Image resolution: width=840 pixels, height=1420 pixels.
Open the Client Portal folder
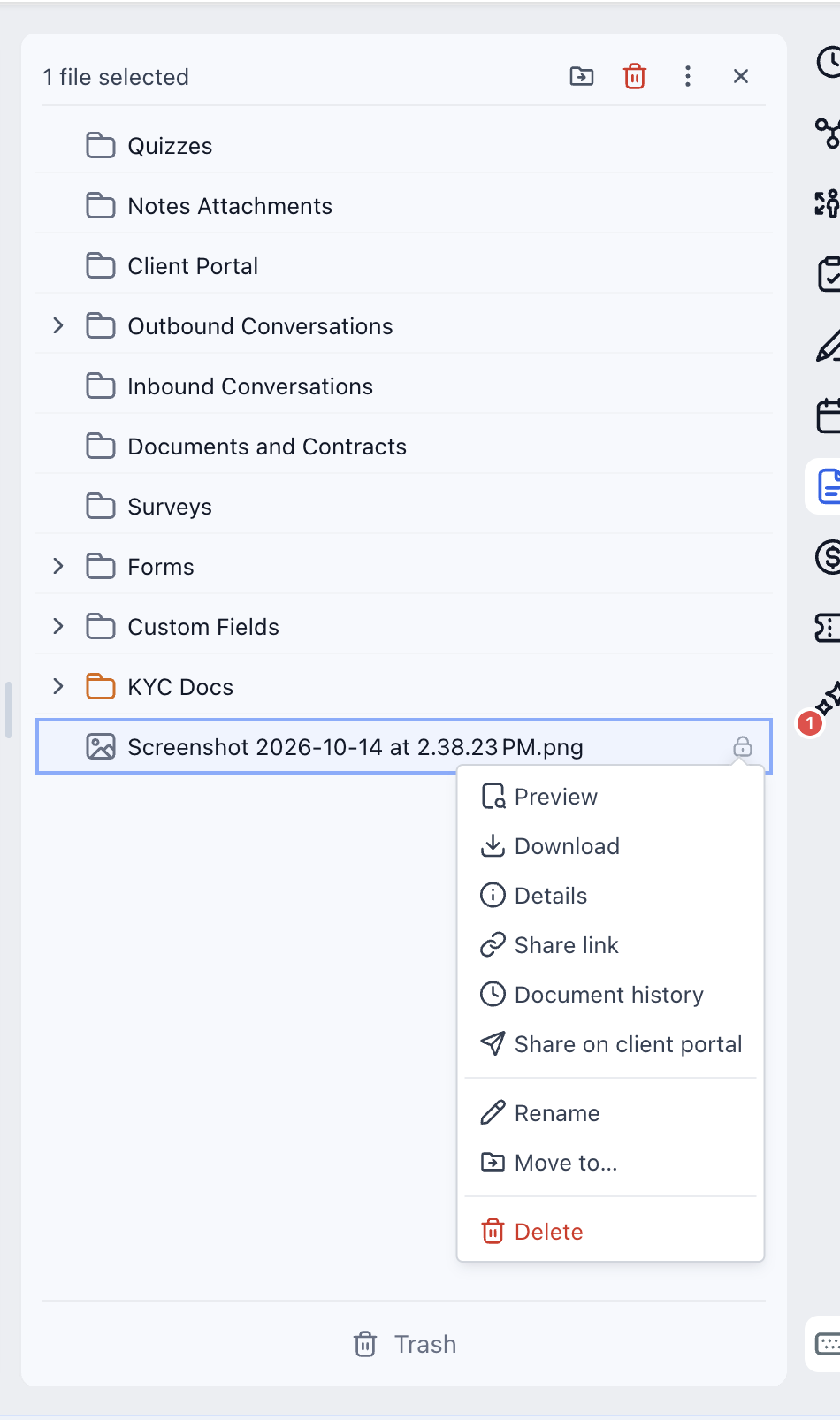point(404,266)
